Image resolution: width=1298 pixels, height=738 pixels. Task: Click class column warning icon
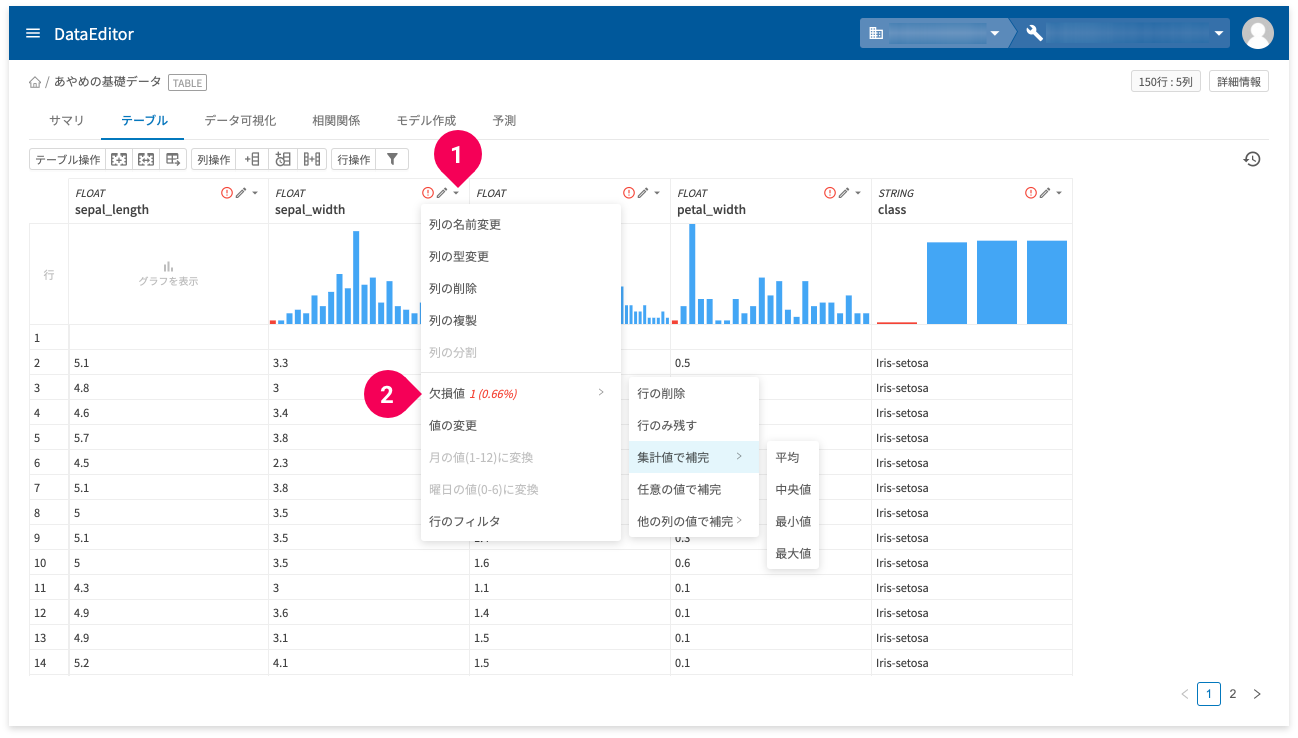[x=1031, y=193]
